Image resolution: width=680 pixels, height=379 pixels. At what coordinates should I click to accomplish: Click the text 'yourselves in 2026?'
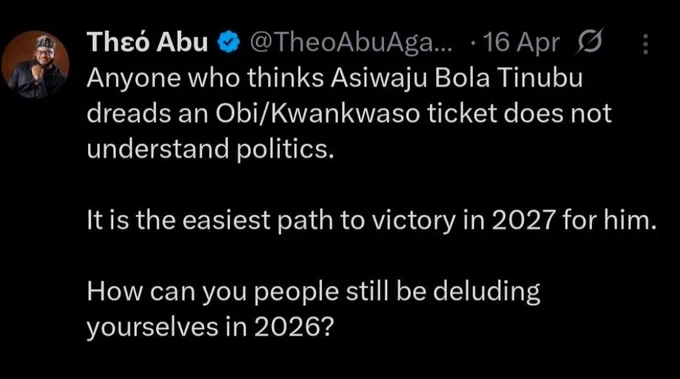210,327
